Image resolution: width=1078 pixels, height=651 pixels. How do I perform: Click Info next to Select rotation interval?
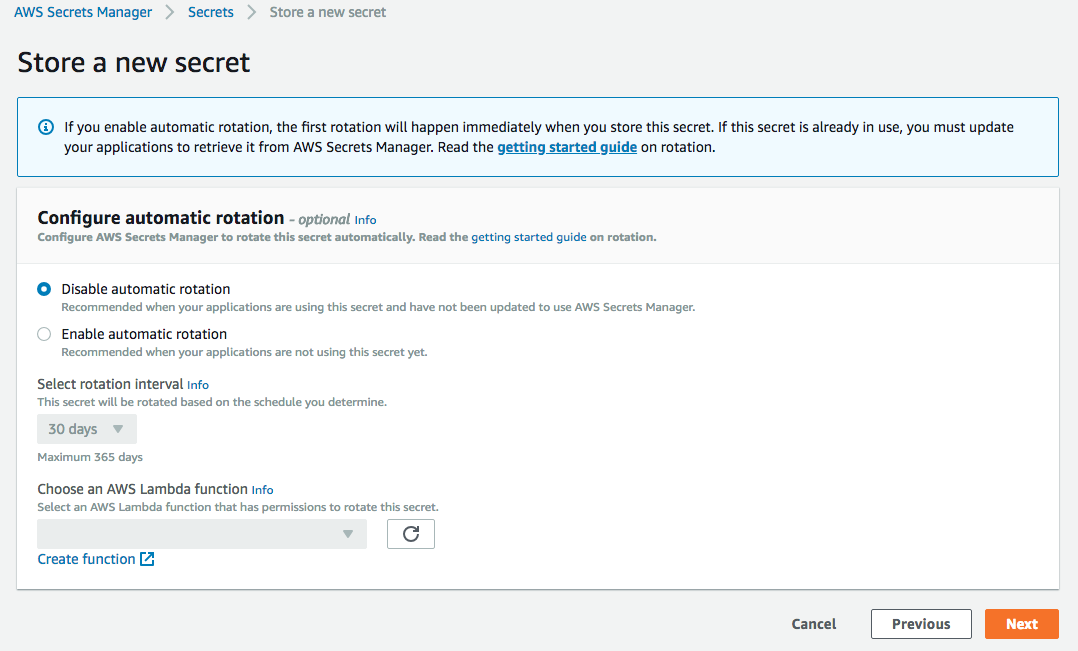tap(197, 384)
